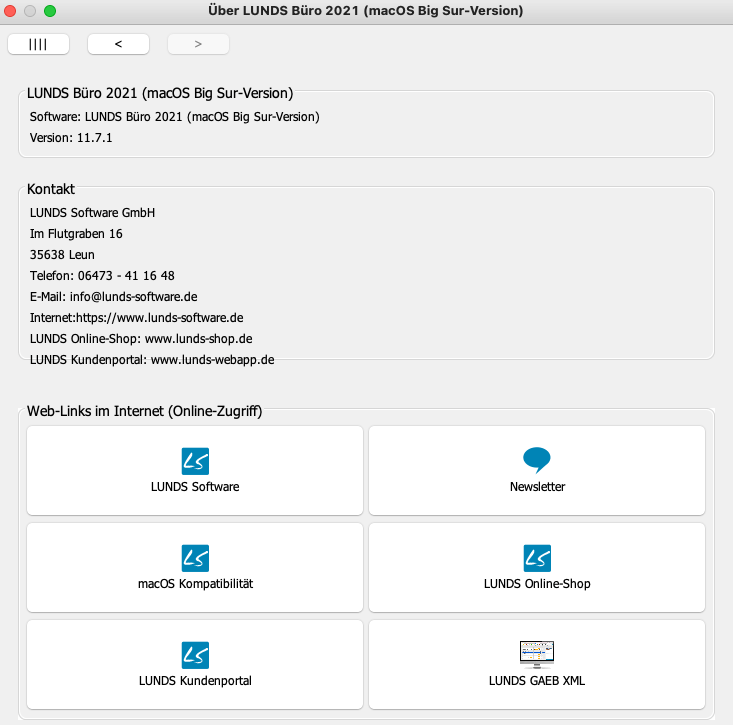The width and height of the screenshot is (733, 725).
Task: Open the four-bars overview toolbar button
Action: click(38, 44)
